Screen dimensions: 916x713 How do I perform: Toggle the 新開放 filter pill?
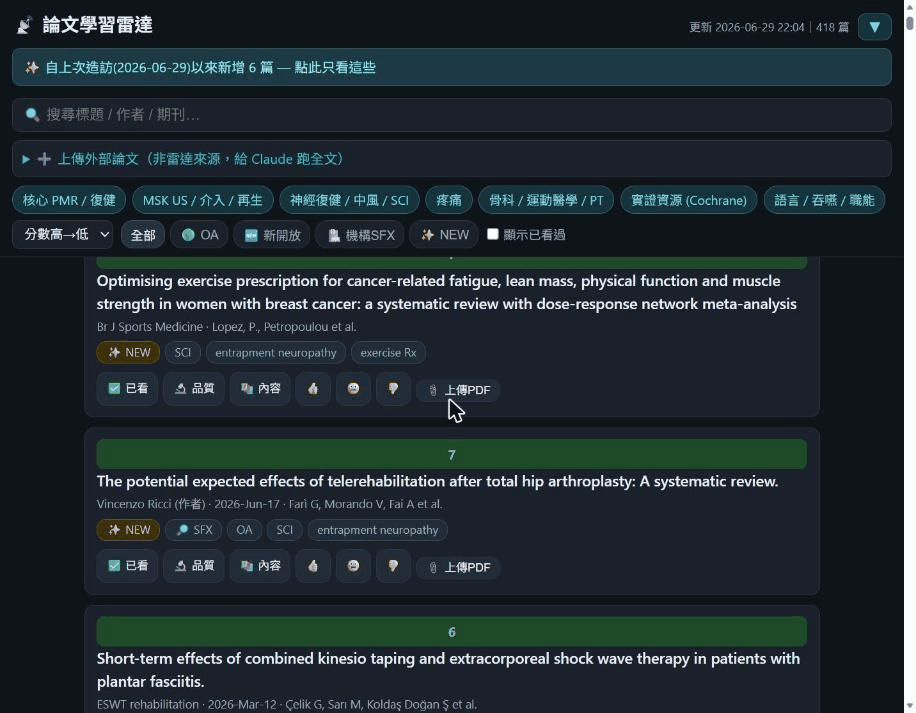coord(272,235)
